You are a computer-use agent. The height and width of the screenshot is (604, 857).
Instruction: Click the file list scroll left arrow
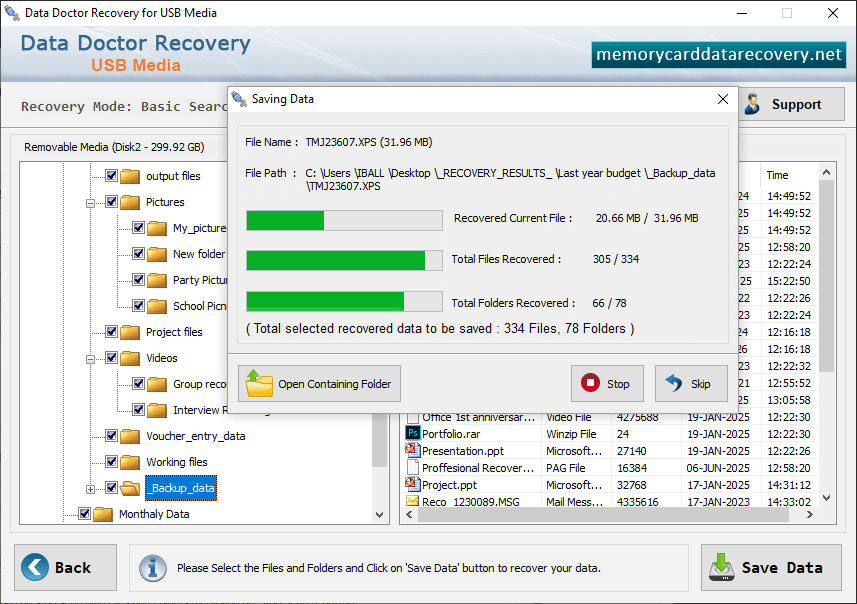[409, 514]
